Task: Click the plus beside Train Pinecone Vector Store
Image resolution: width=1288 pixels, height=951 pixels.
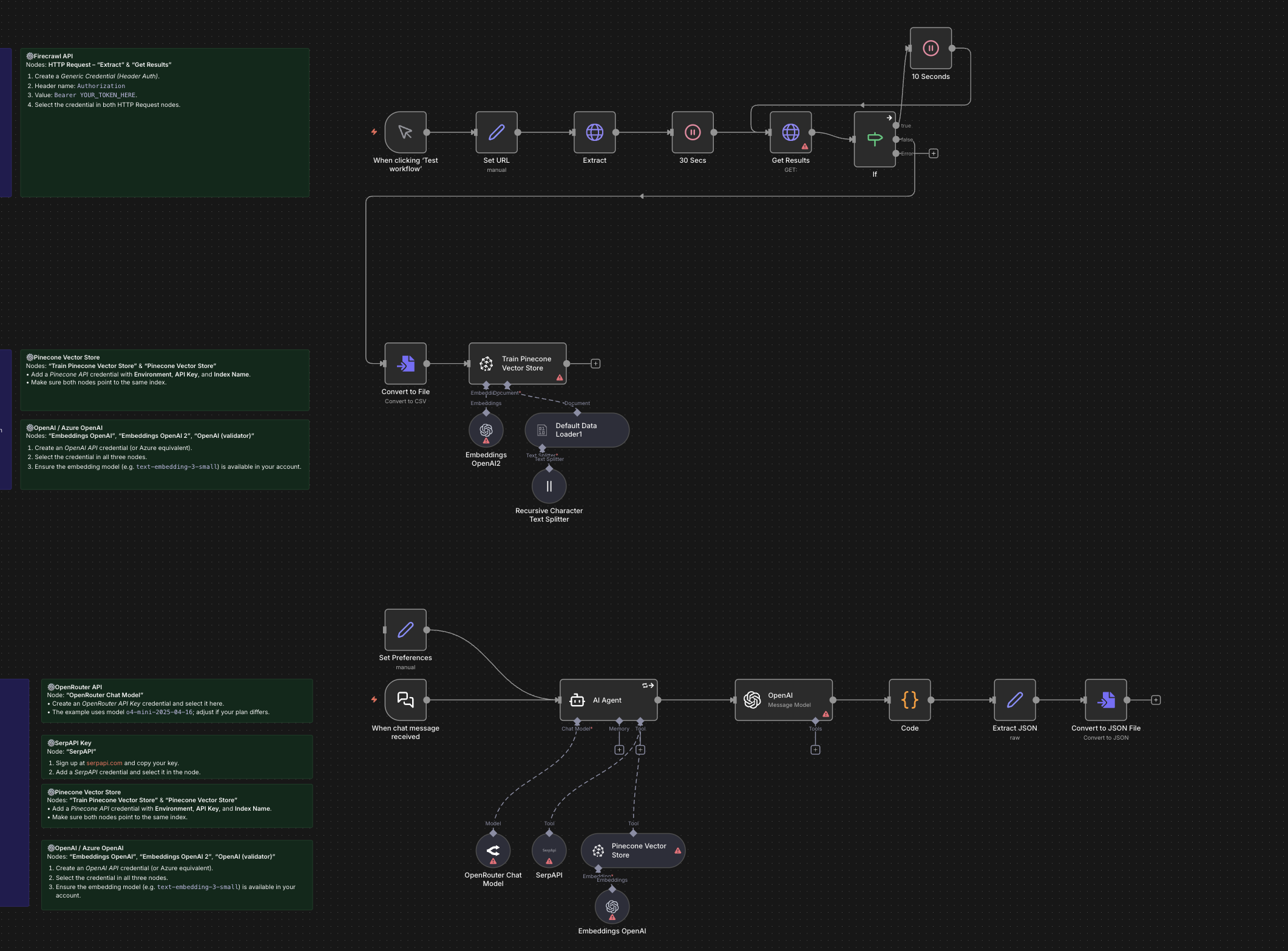Action: coord(595,363)
